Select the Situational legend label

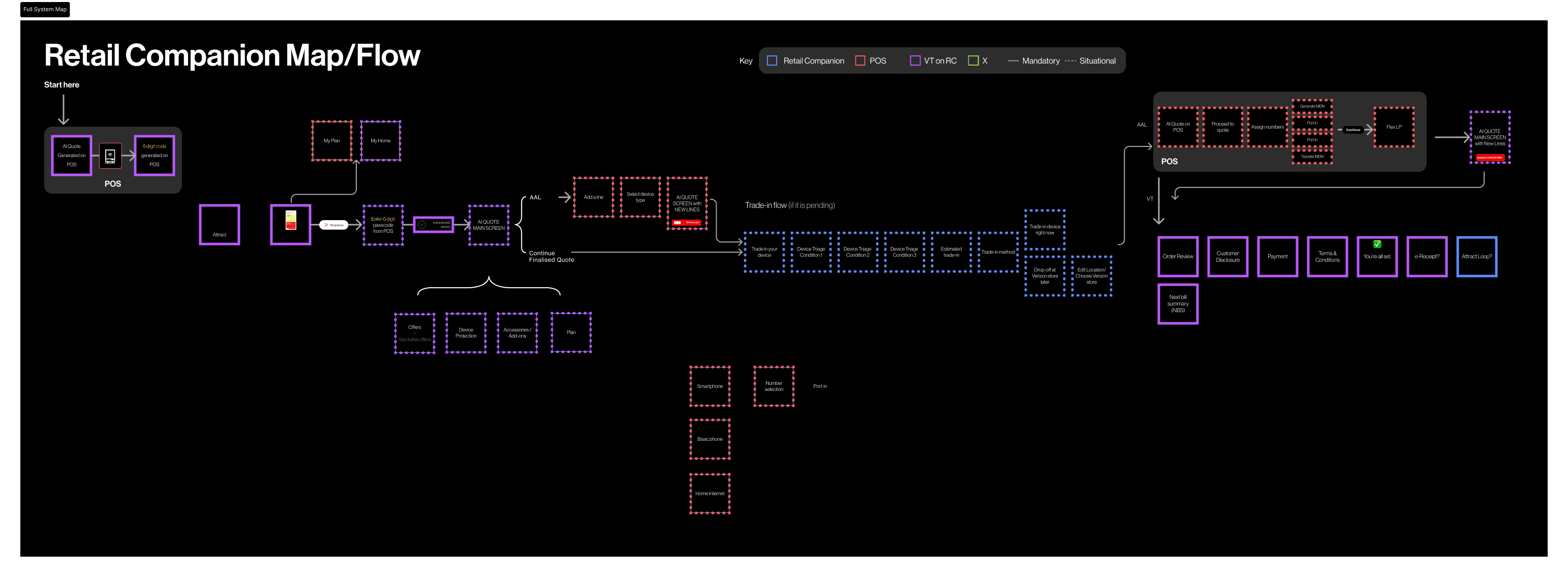[x=1097, y=61]
